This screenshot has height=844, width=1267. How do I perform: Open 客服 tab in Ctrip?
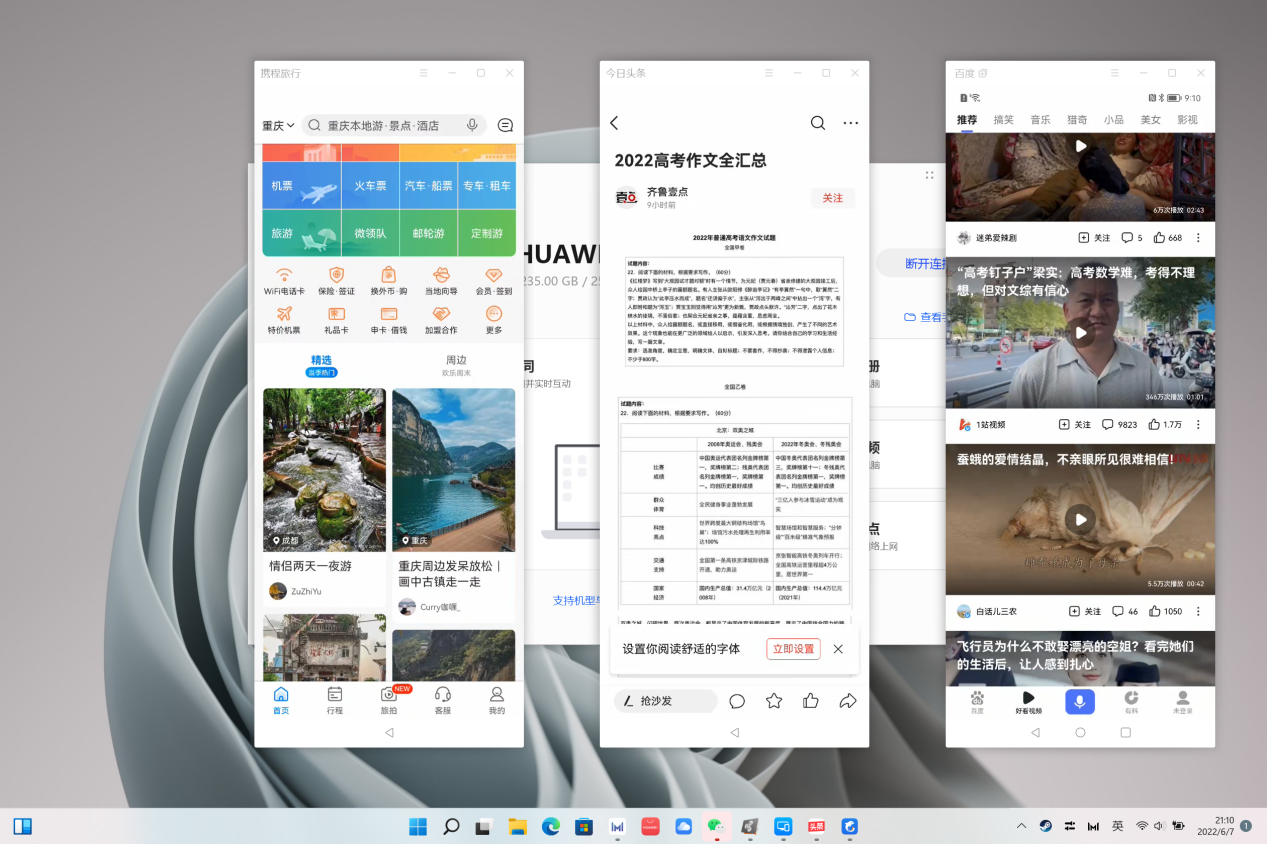coord(443,700)
